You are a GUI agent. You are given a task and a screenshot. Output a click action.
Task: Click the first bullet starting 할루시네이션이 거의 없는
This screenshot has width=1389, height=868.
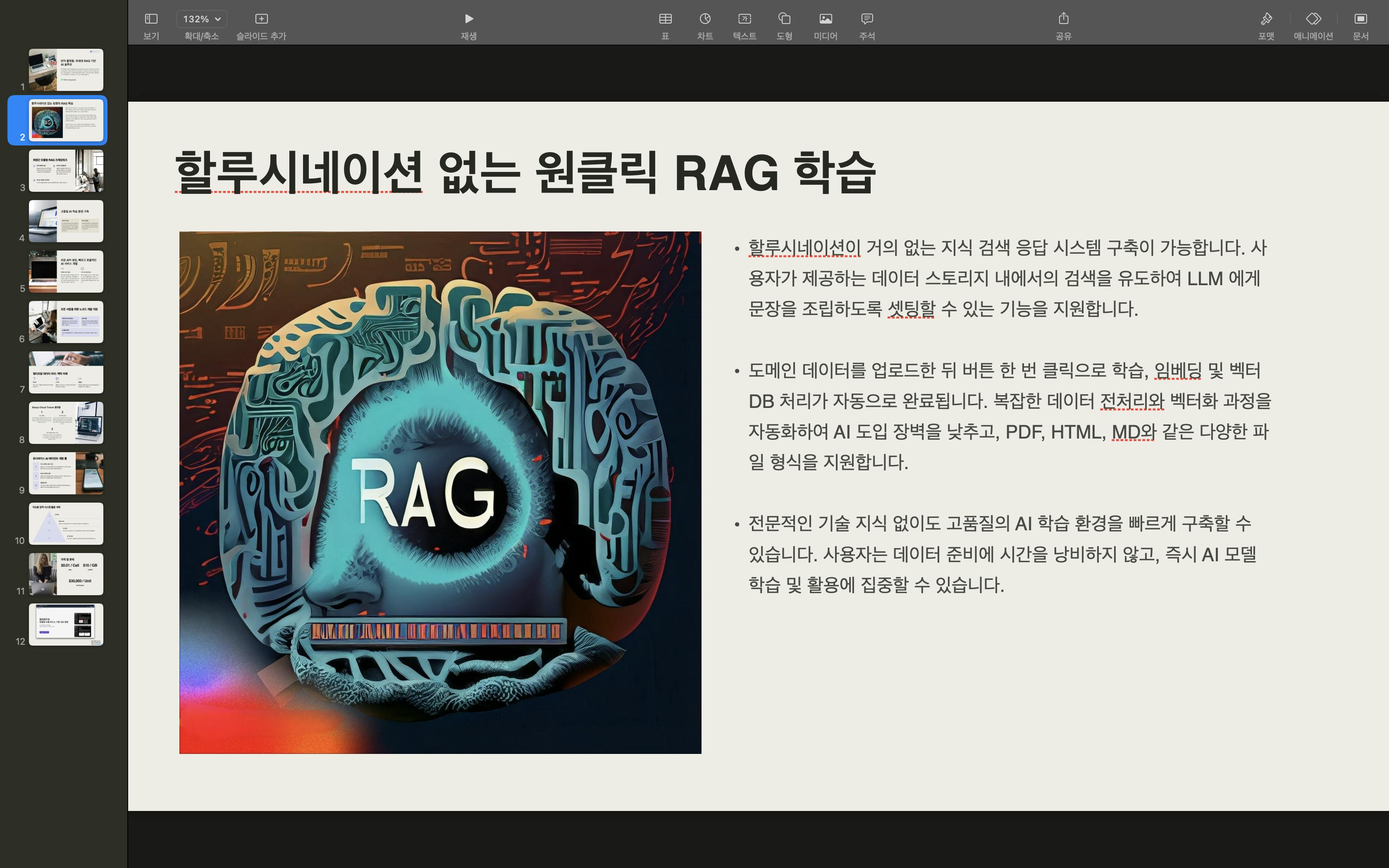(x=1007, y=279)
